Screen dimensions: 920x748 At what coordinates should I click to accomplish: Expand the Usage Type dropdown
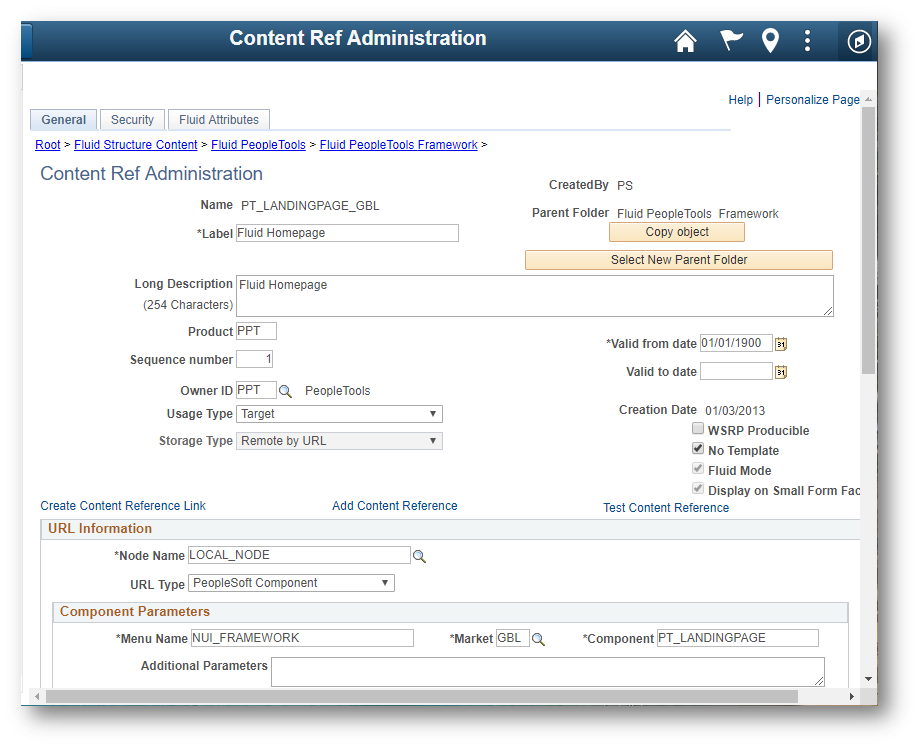point(339,414)
